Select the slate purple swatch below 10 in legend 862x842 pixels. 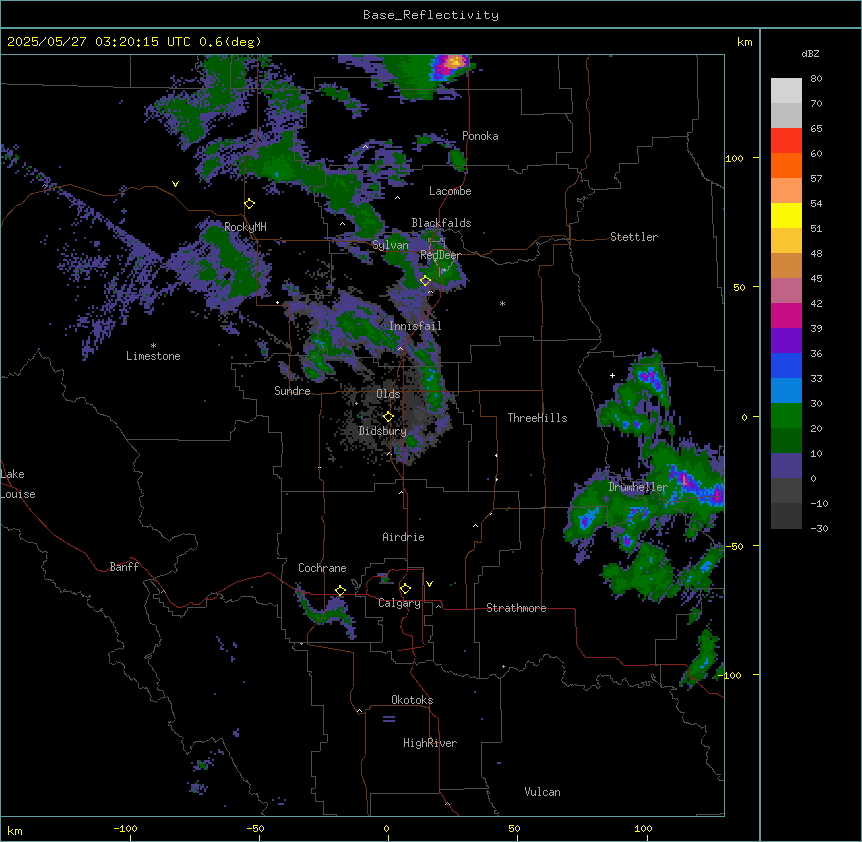click(x=786, y=466)
